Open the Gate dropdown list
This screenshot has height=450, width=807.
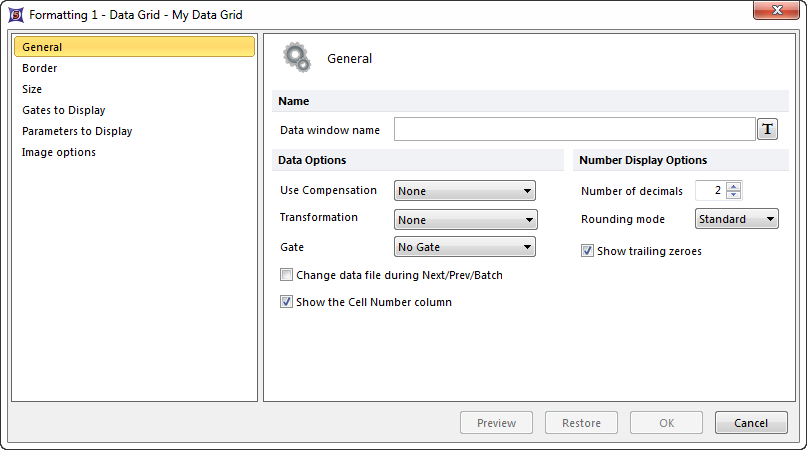pyautogui.click(x=465, y=247)
